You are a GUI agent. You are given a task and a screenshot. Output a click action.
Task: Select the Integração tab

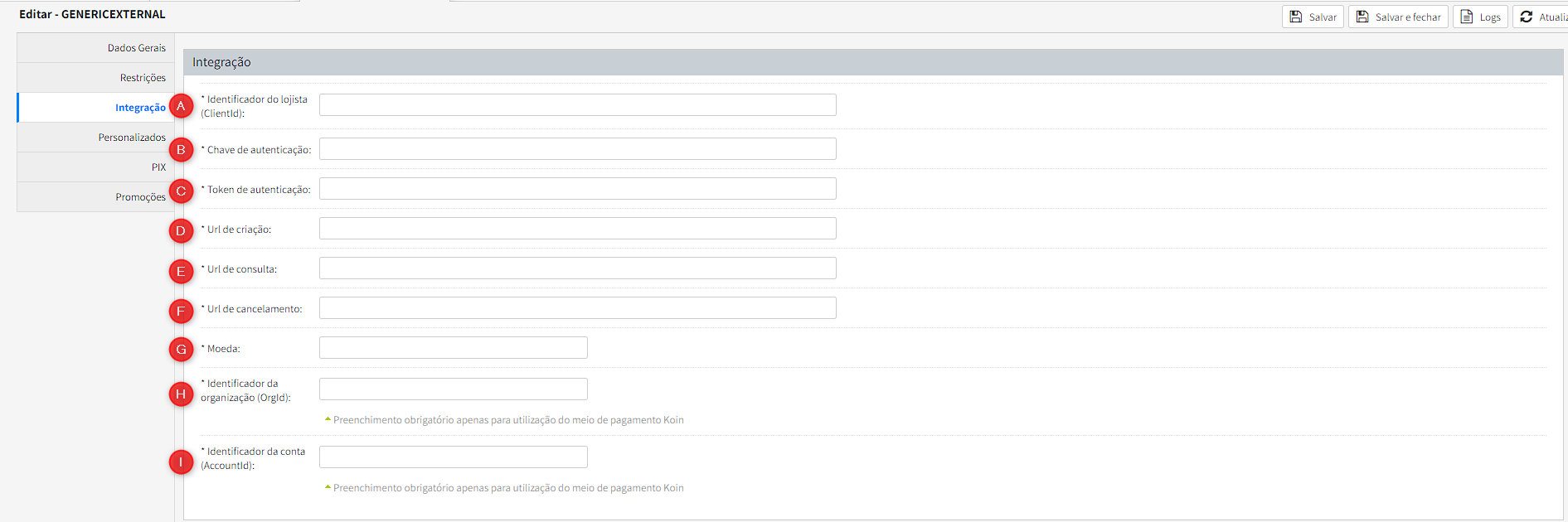coord(140,108)
